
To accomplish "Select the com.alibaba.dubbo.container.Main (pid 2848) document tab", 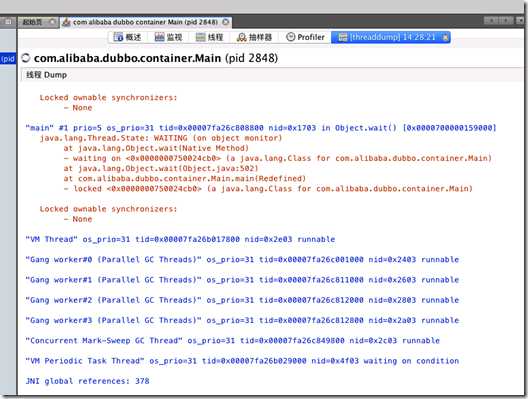I will [145, 22].
